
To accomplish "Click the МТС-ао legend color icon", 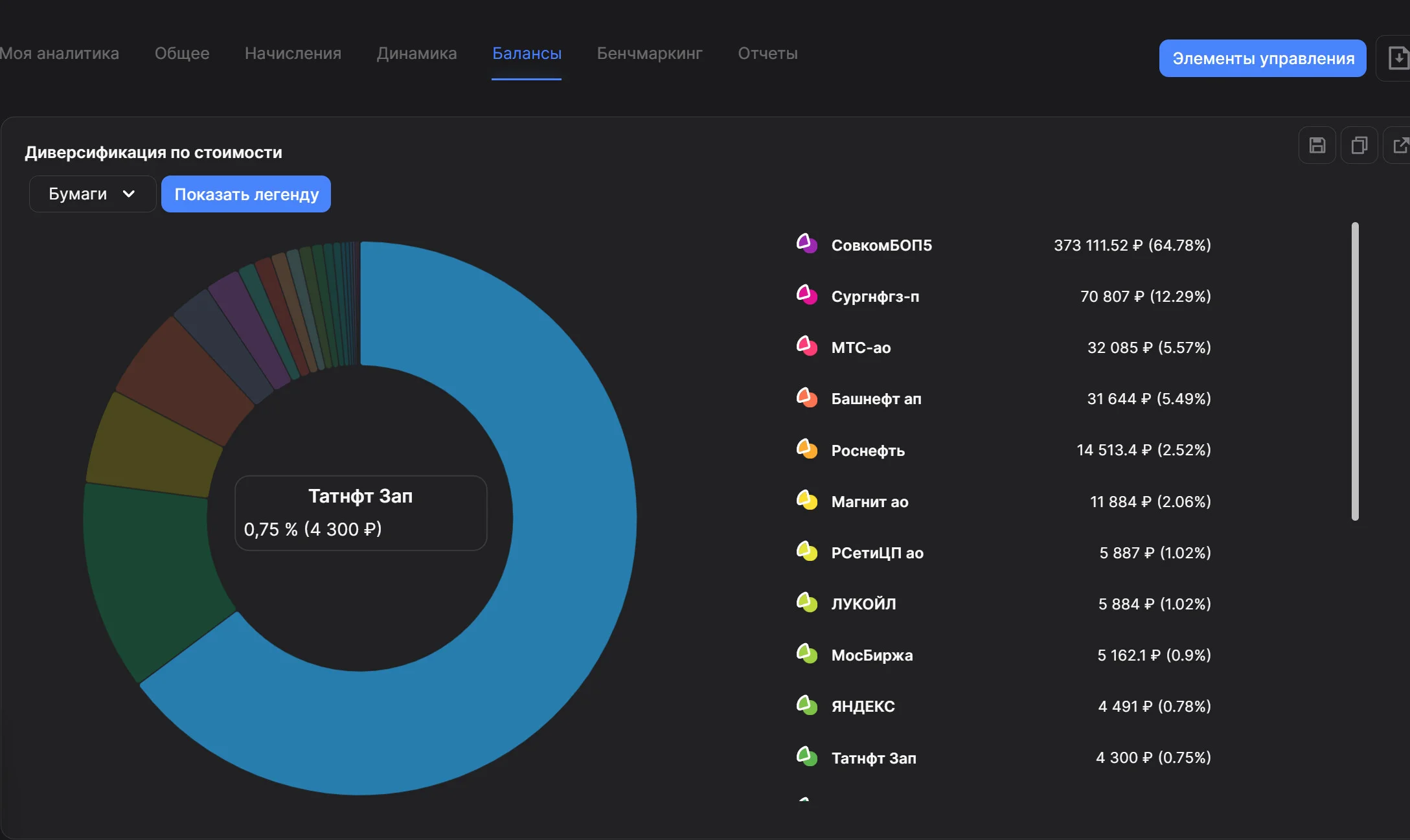I will pyautogui.click(x=806, y=346).
